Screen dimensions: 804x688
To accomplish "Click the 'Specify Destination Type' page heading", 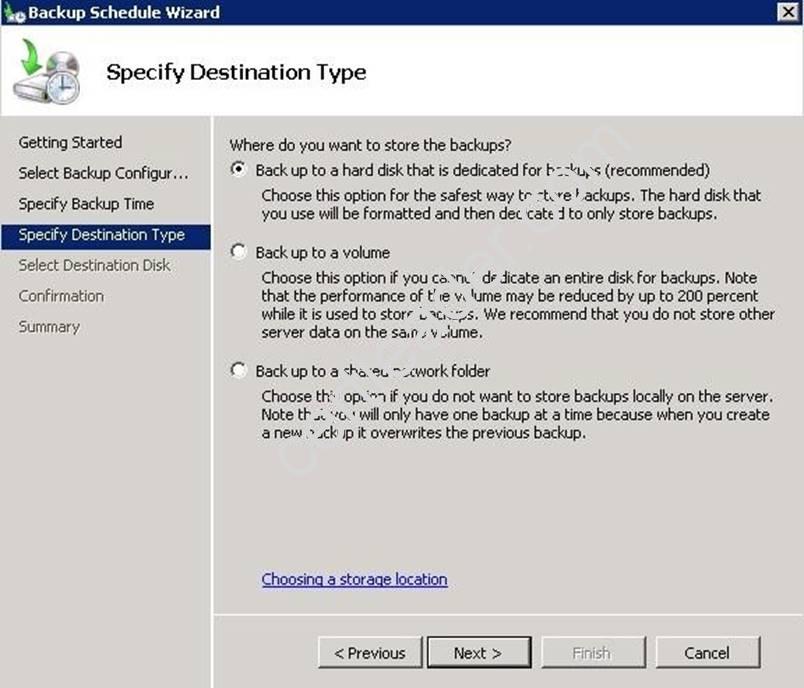I will tap(236, 72).
